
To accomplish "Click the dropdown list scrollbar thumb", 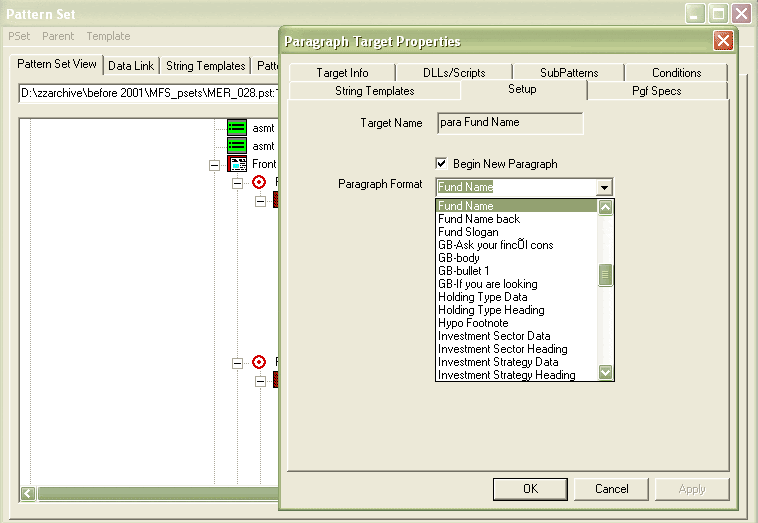I will (605, 275).
